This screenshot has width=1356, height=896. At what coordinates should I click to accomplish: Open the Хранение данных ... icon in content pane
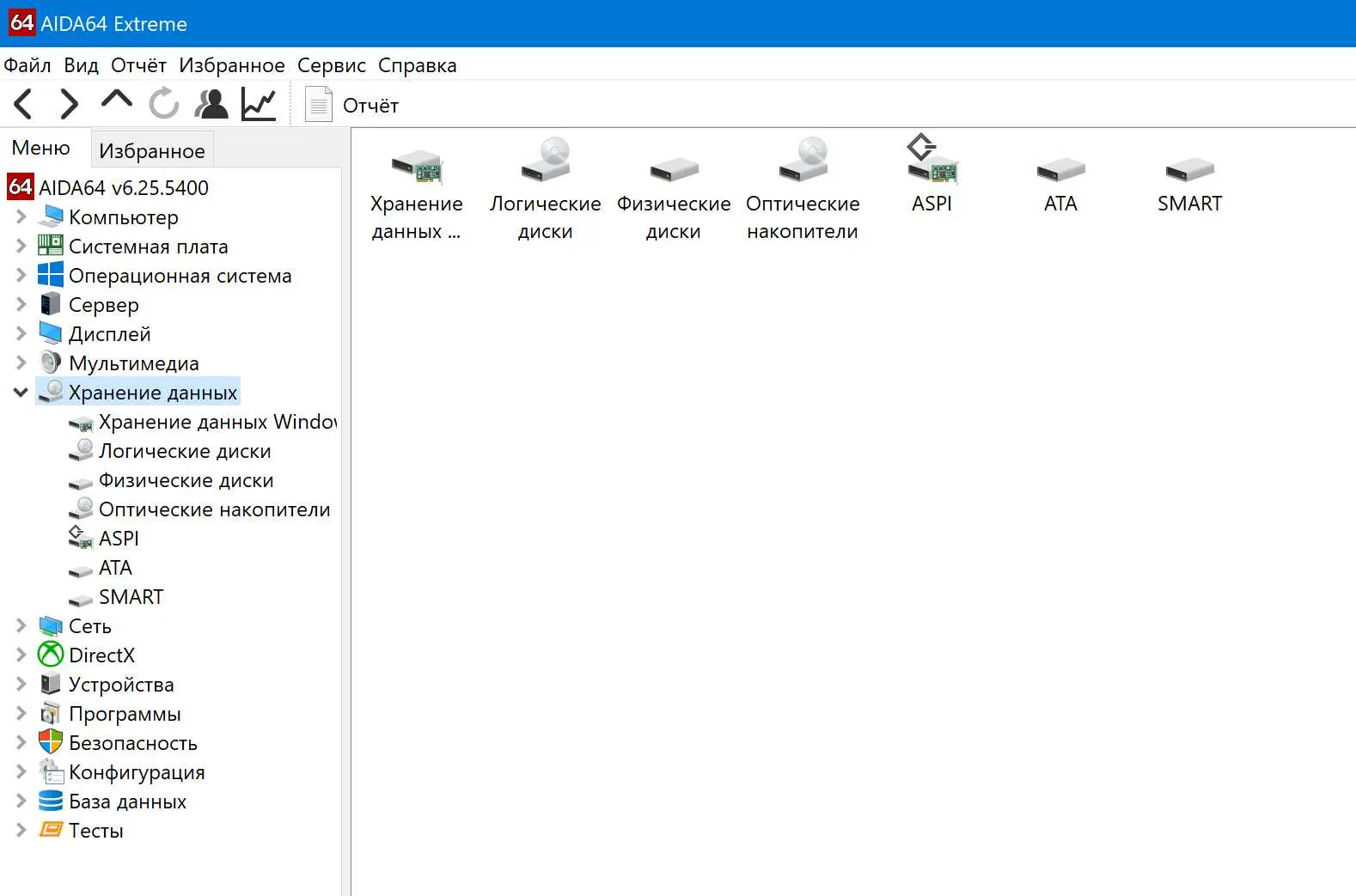(x=417, y=191)
